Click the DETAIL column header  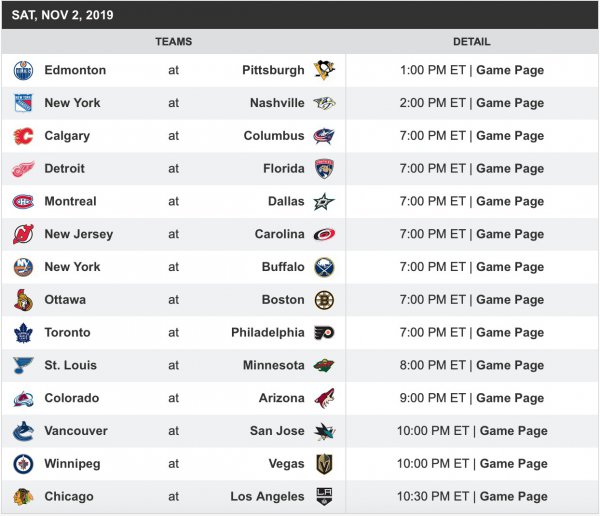[x=472, y=42]
